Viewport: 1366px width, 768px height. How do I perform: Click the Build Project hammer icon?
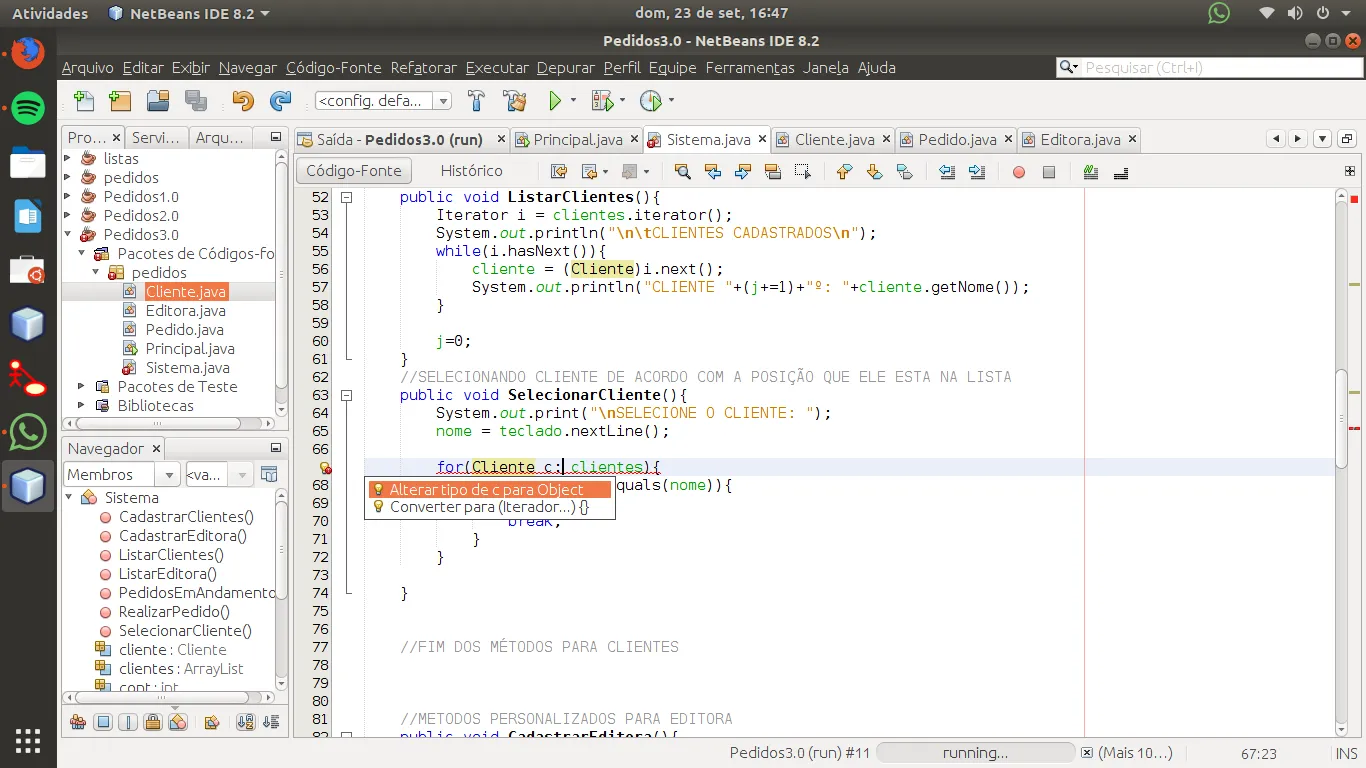click(476, 101)
